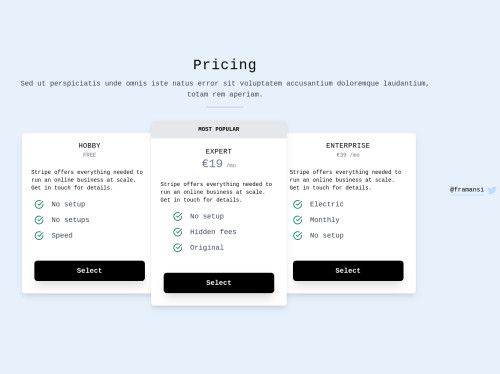This screenshot has width=500, height=374.
Task: Click the Expert plan's No setup checkmark
Action: 178,216
